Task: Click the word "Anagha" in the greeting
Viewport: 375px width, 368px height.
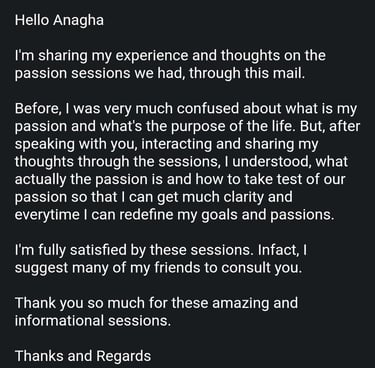Action: [x=78, y=20]
